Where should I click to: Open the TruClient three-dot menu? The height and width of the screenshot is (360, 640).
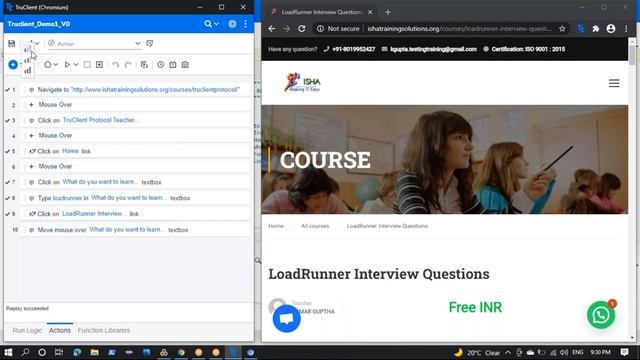[x=245, y=24]
